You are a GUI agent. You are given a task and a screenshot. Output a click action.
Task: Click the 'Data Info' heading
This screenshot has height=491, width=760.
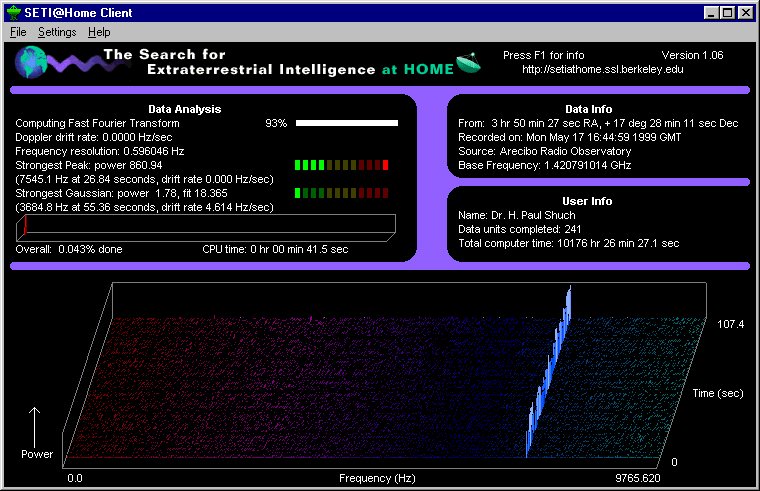588,110
